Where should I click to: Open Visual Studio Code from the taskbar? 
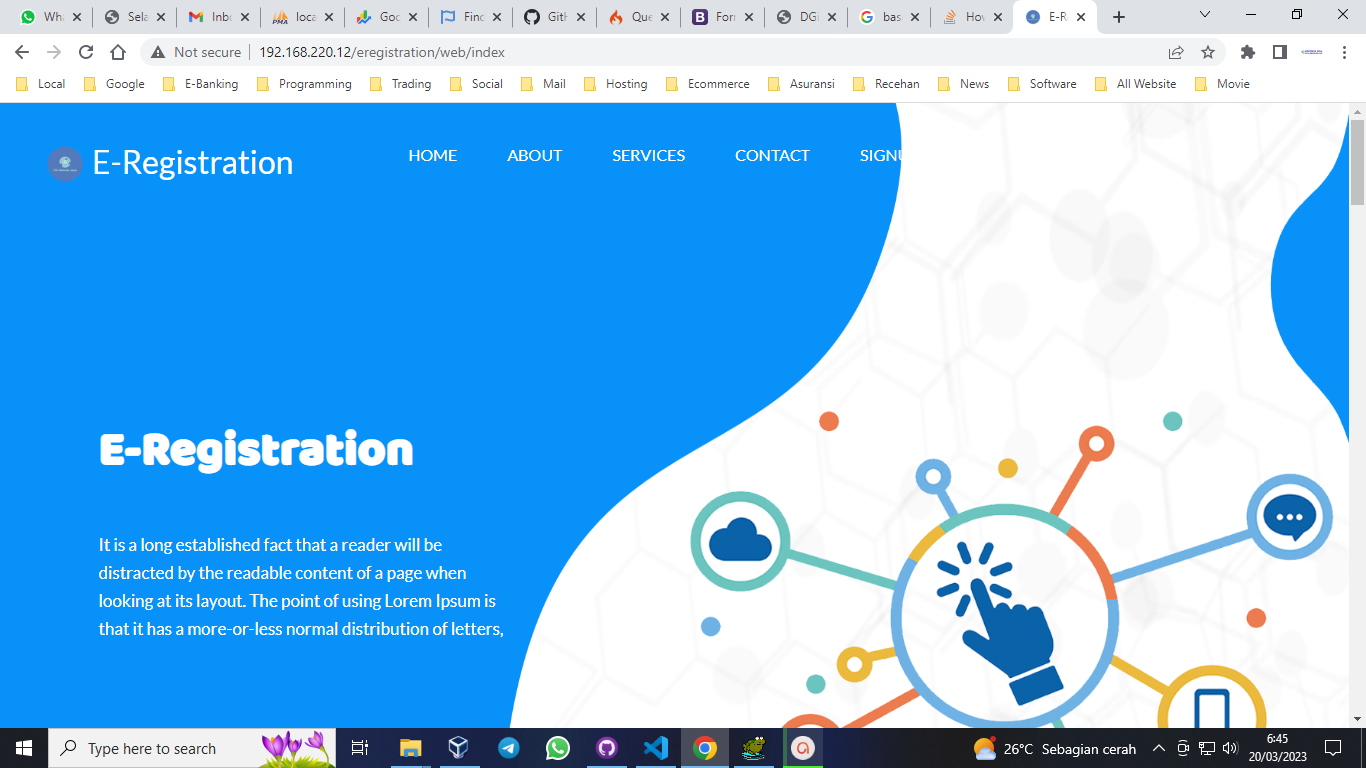tap(656, 748)
